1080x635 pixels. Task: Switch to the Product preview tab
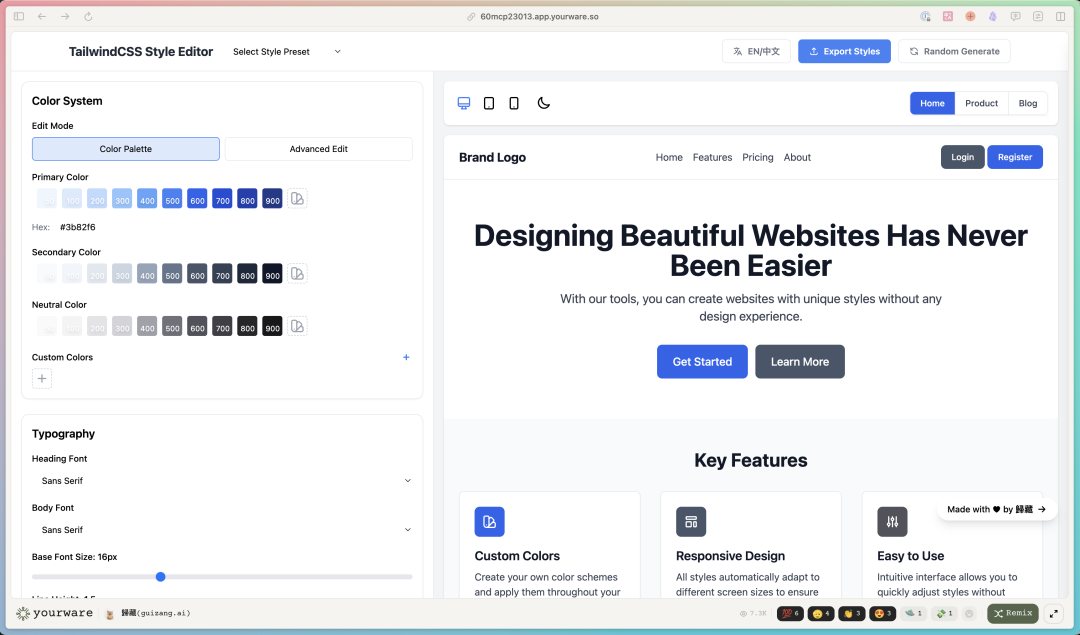pyautogui.click(x=982, y=103)
